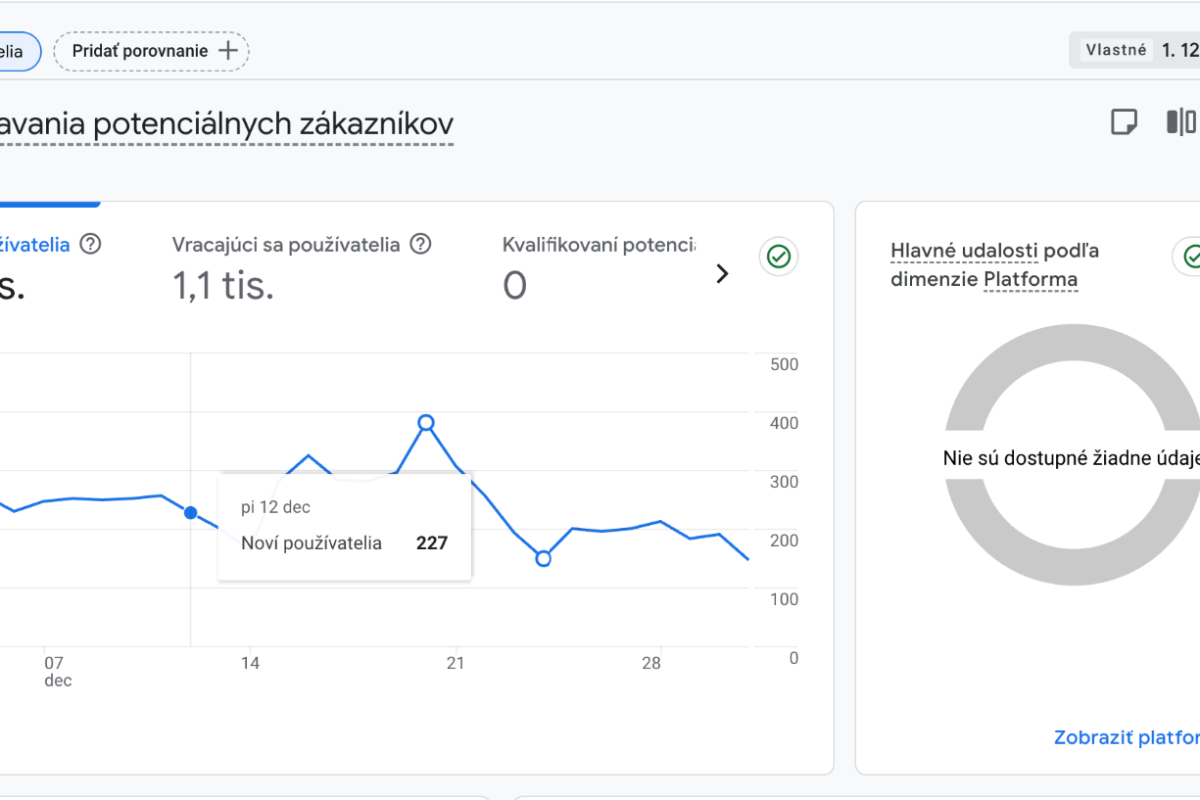
Task: Click the Pridať porovnanie button
Action: [x=152, y=51]
